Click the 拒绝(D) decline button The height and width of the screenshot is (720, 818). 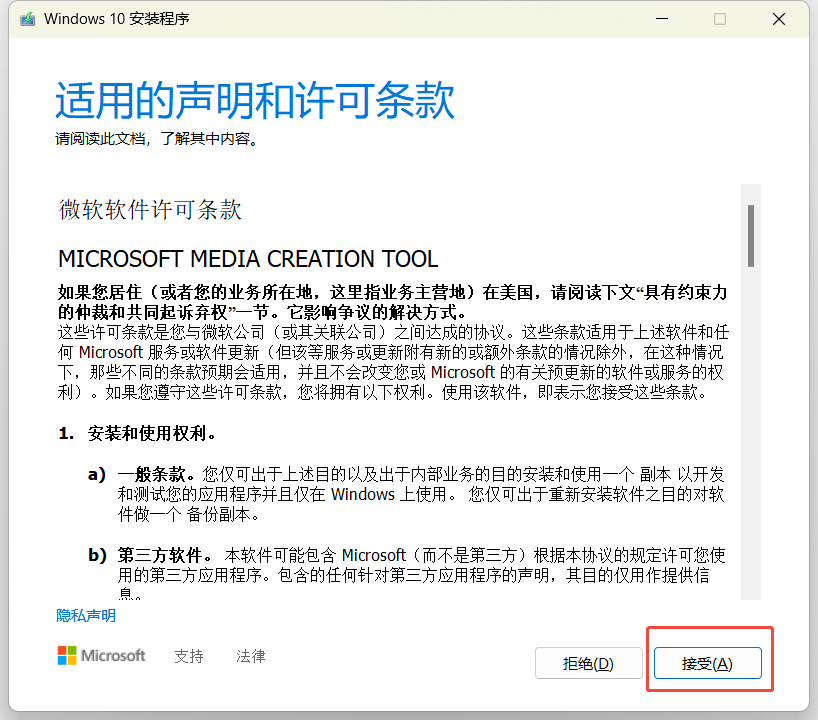point(588,663)
